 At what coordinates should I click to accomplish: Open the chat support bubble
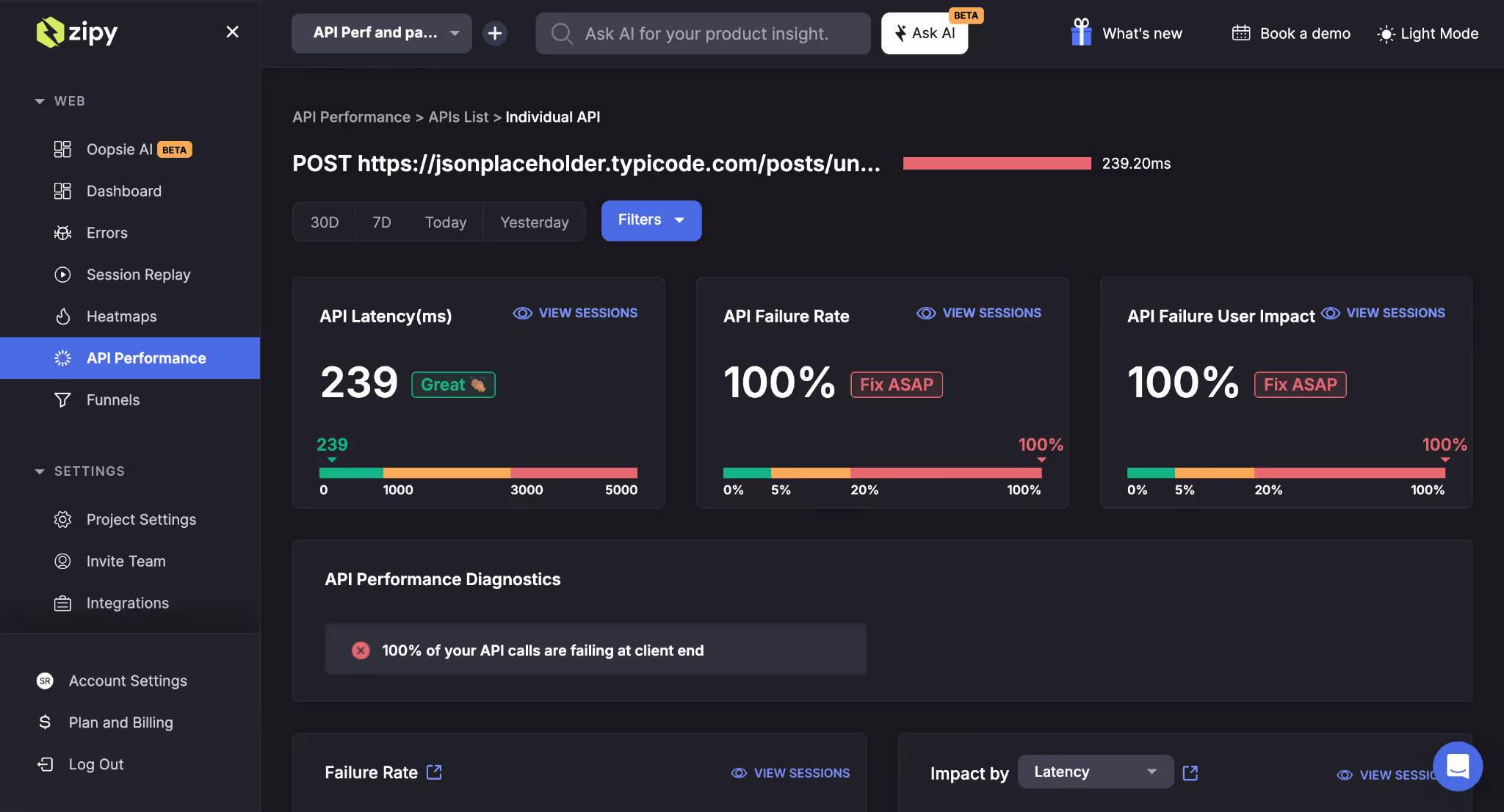tap(1458, 766)
